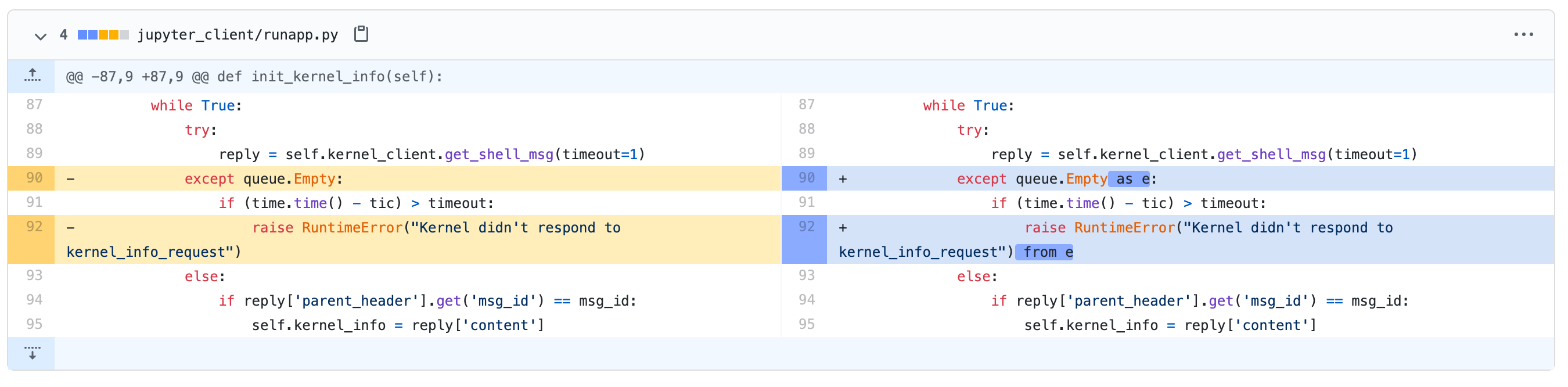Open the file options ellipsis menu
The image size is (1568, 387).
pyautogui.click(x=1523, y=35)
